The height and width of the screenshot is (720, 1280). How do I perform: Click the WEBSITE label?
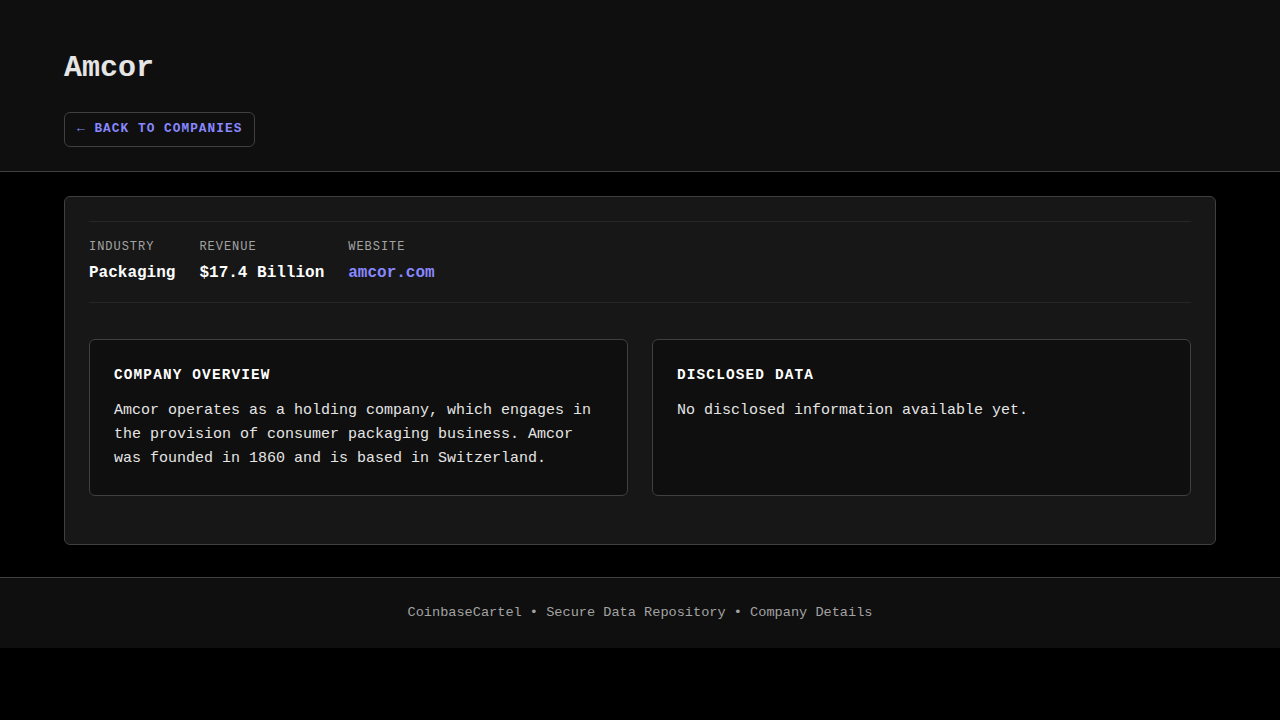coord(376,246)
